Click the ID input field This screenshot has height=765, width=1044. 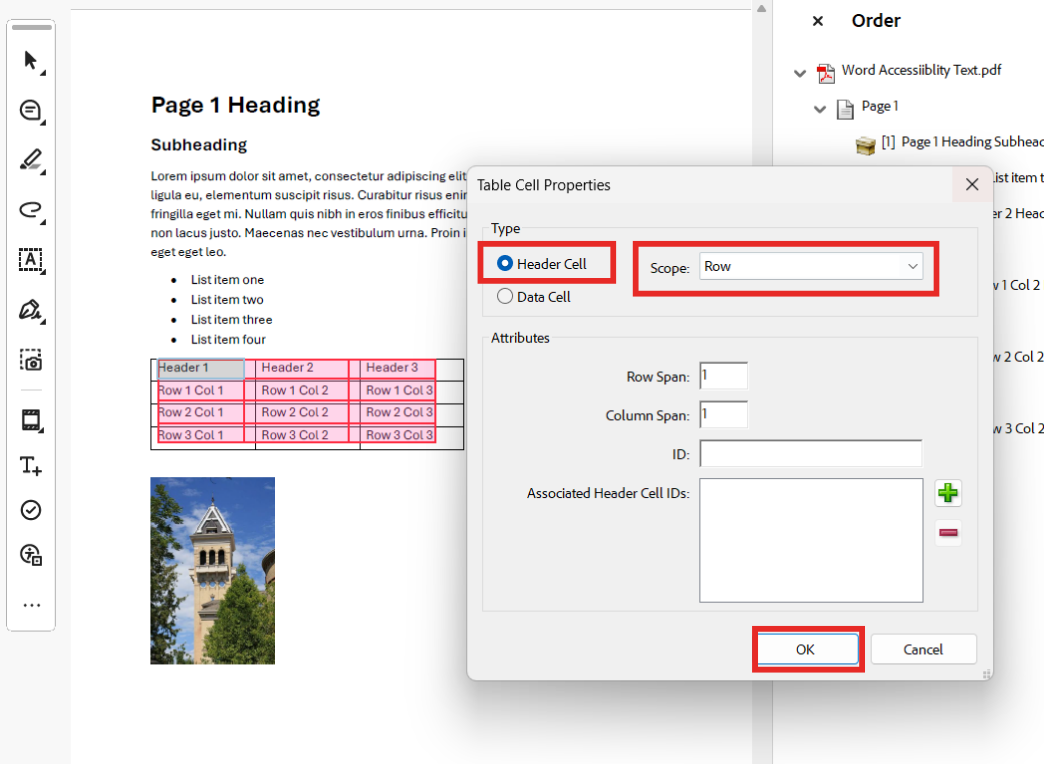[811, 453]
